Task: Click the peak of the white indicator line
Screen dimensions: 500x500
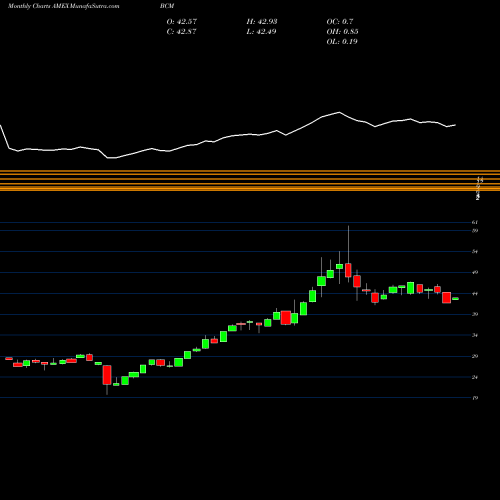Action: 339,112
